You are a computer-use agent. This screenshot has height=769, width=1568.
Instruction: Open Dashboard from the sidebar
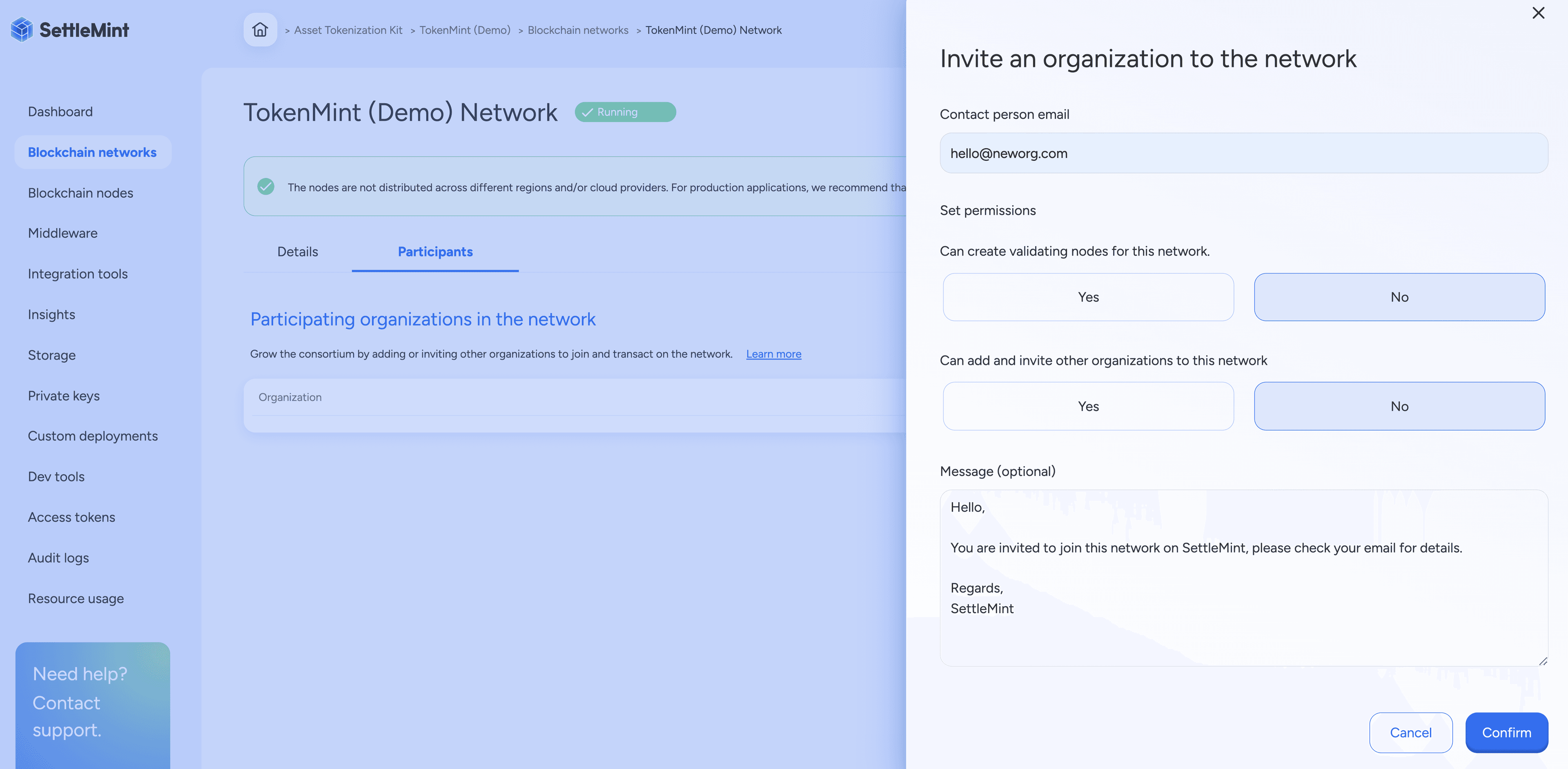tap(60, 112)
